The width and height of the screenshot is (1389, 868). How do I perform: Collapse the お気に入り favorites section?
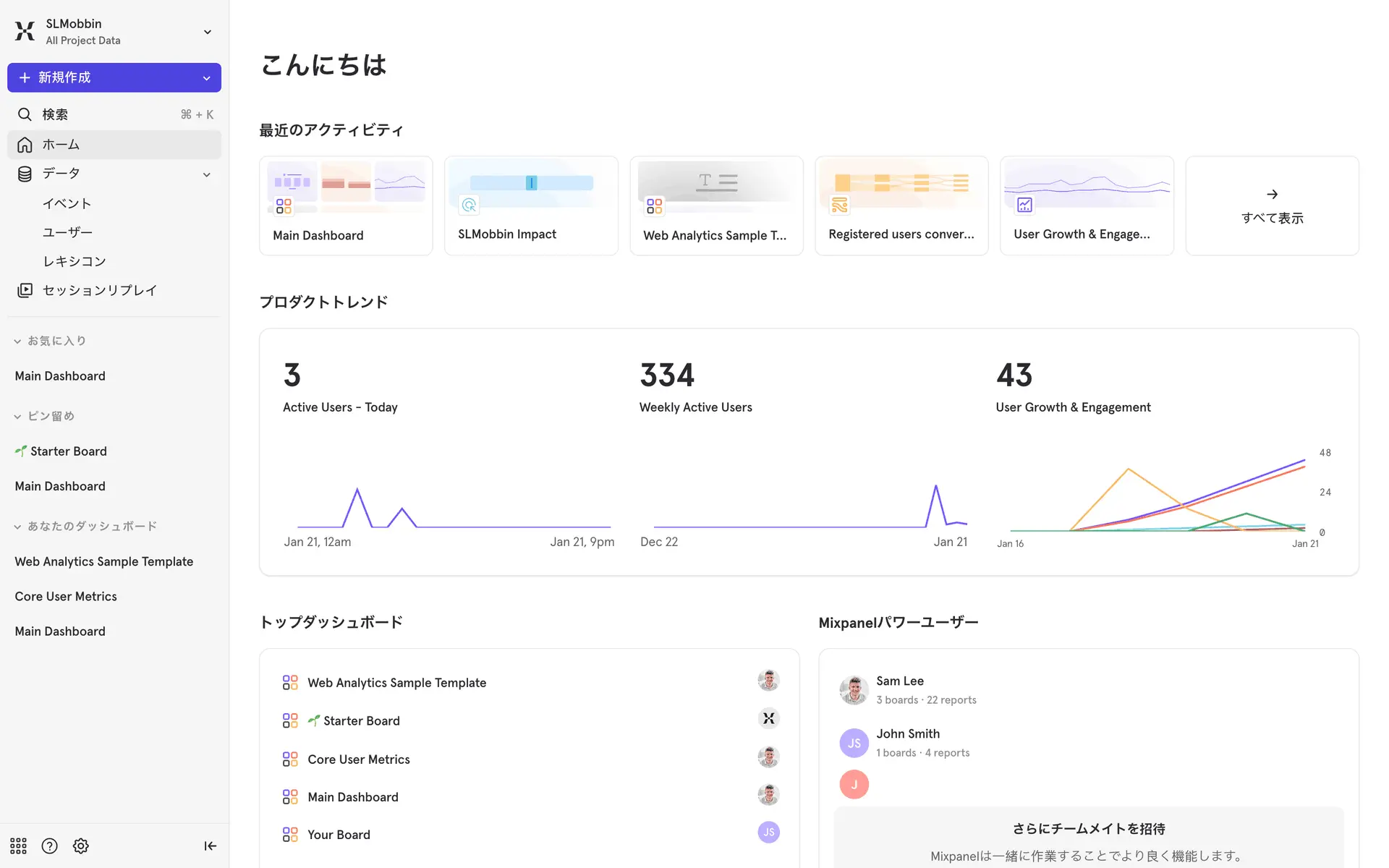pyautogui.click(x=17, y=341)
